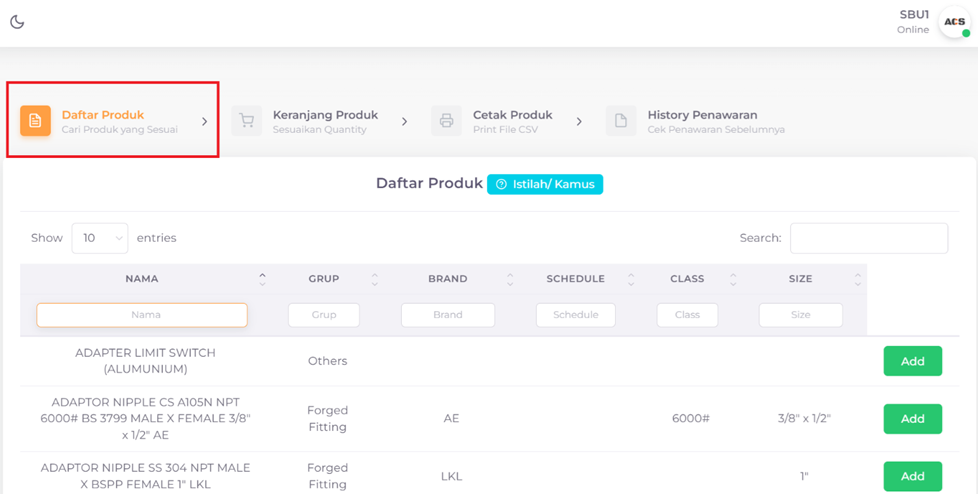
Task: Click the Brand filter input field
Action: (x=447, y=314)
